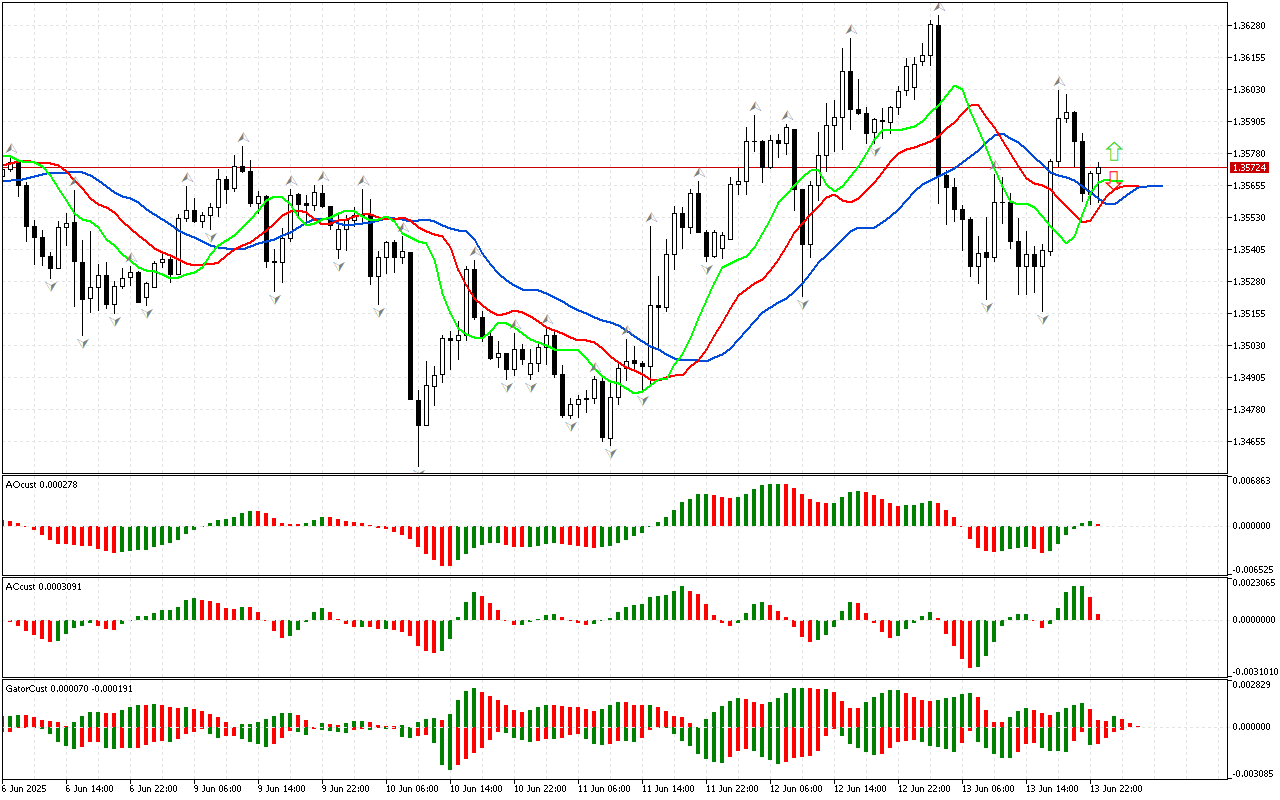Click the 10 Jun 06:00 time label
The height and width of the screenshot is (800, 1280).
413,788
